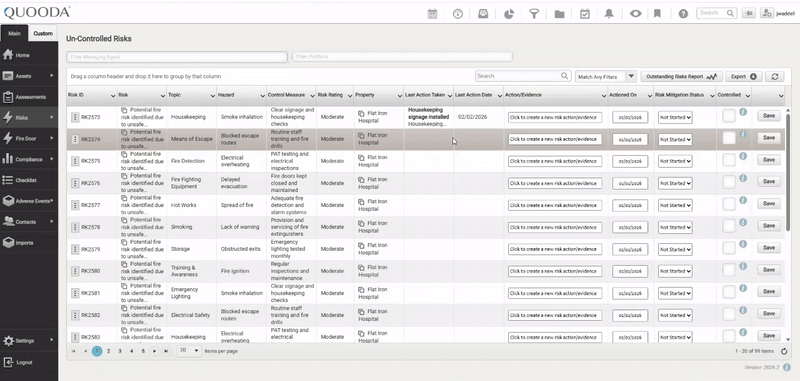This screenshot has height=381, width=800.
Task: Open the bookmark icon in top toolbar
Action: point(657,14)
